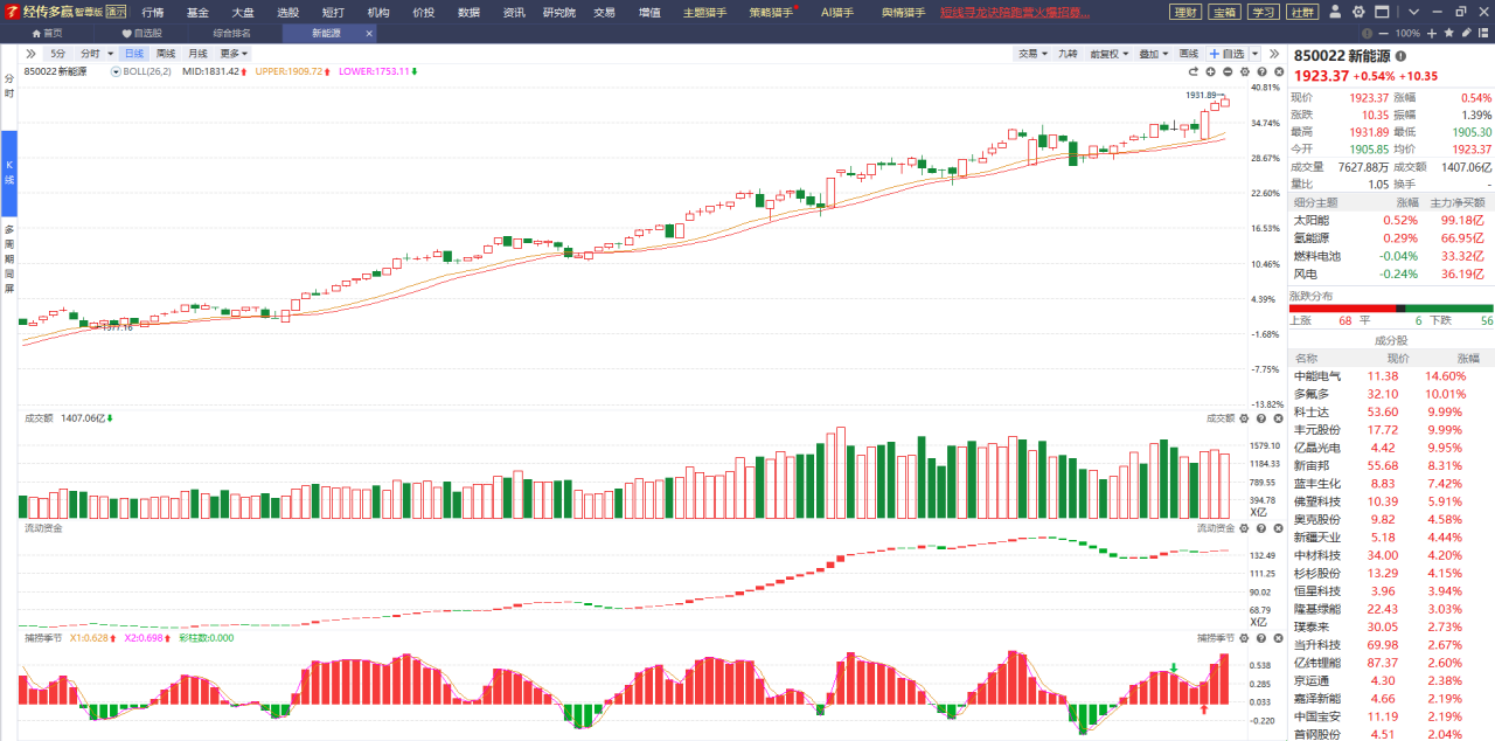Click the user account icon in title bar
The width and height of the screenshot is (1495, 741).
point(1337,12)
